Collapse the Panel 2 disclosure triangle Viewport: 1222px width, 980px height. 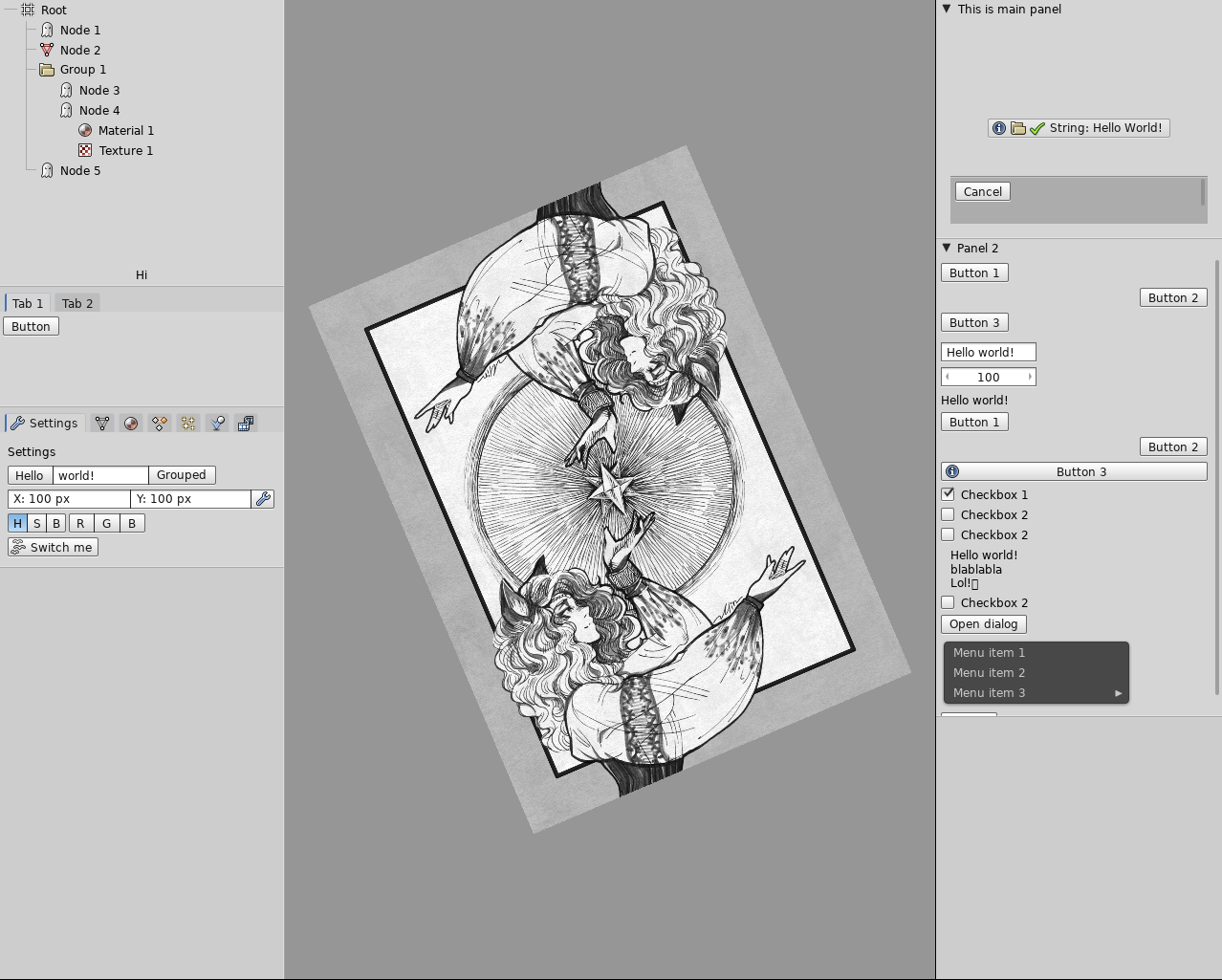[947, 248]
